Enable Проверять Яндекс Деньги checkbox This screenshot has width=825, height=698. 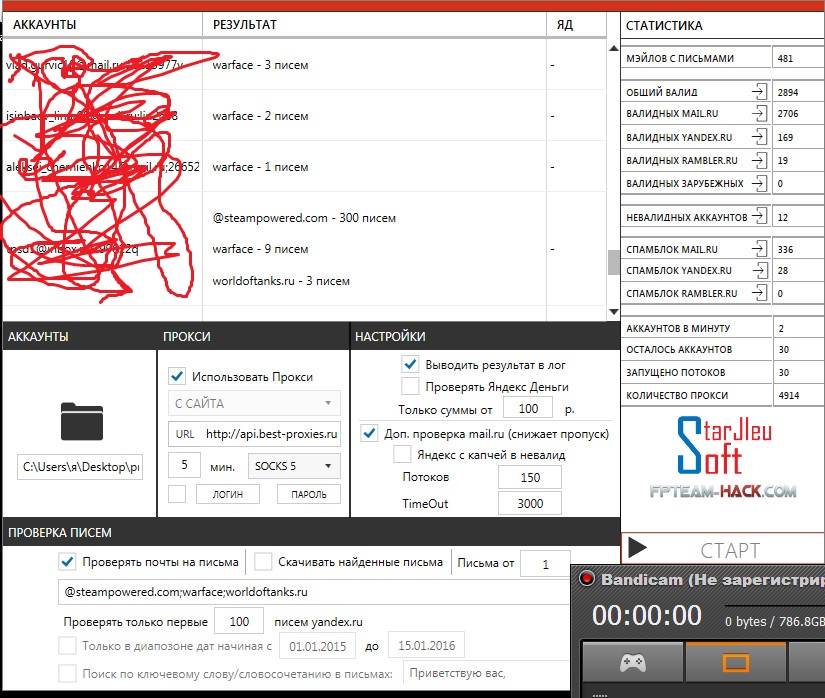pos(410,386)
